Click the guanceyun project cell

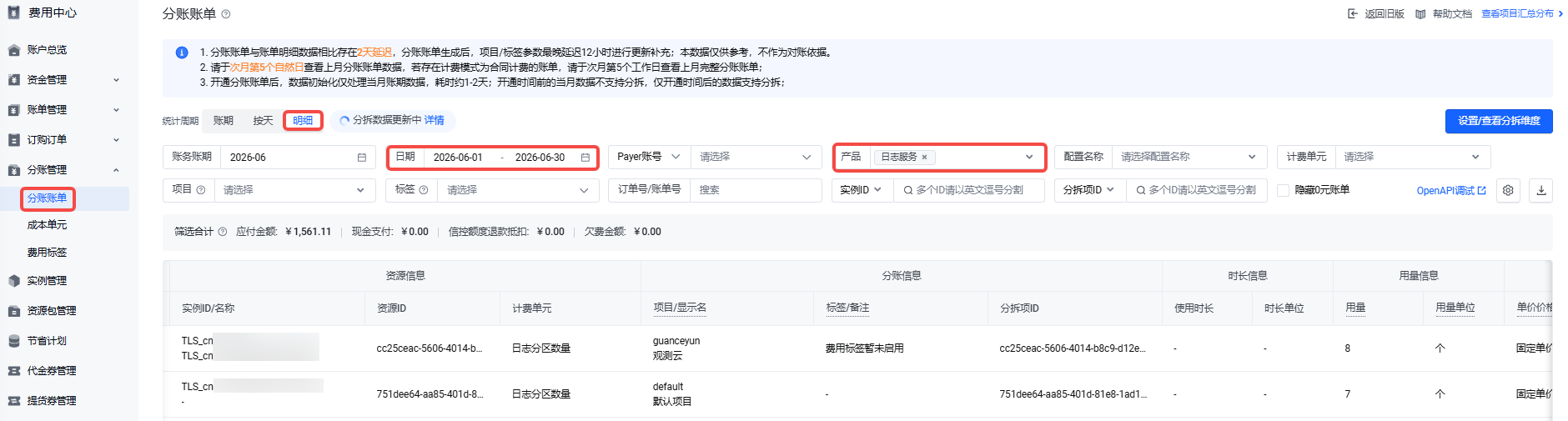pyautogui.click(x=676, y=341)
